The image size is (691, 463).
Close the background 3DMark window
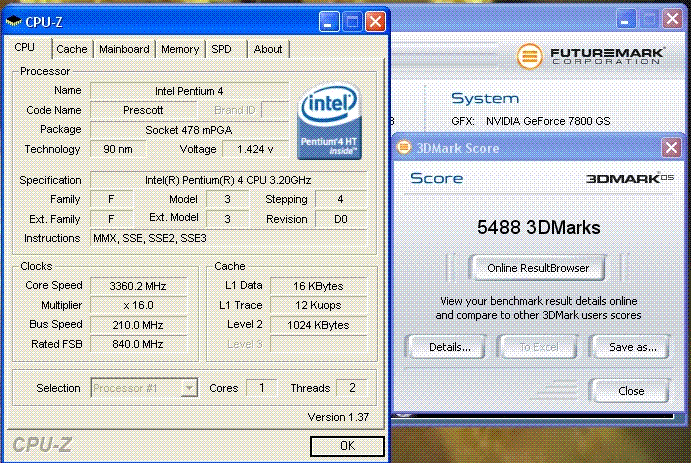coord(672,19)
